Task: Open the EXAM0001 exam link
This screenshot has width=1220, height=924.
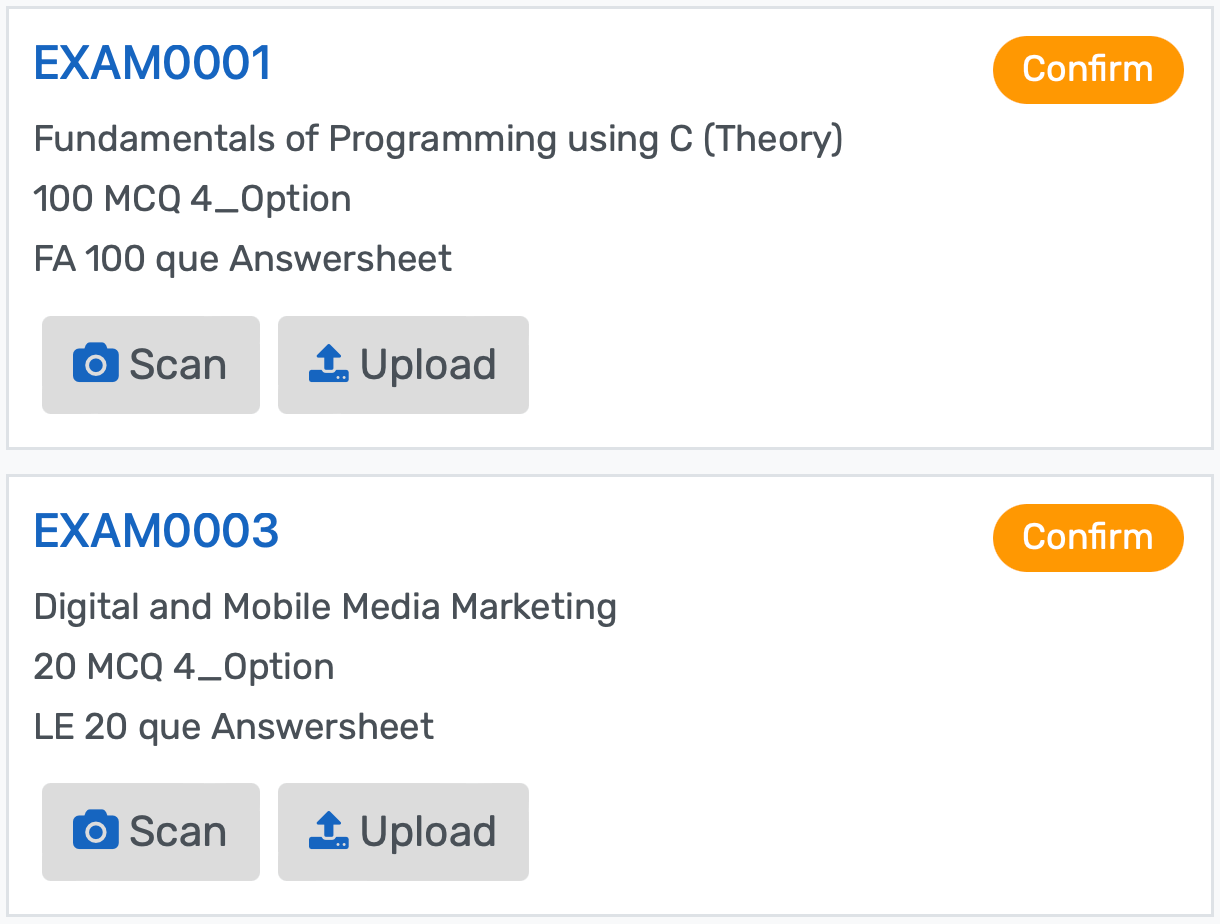Action: [x=152, y=61]
